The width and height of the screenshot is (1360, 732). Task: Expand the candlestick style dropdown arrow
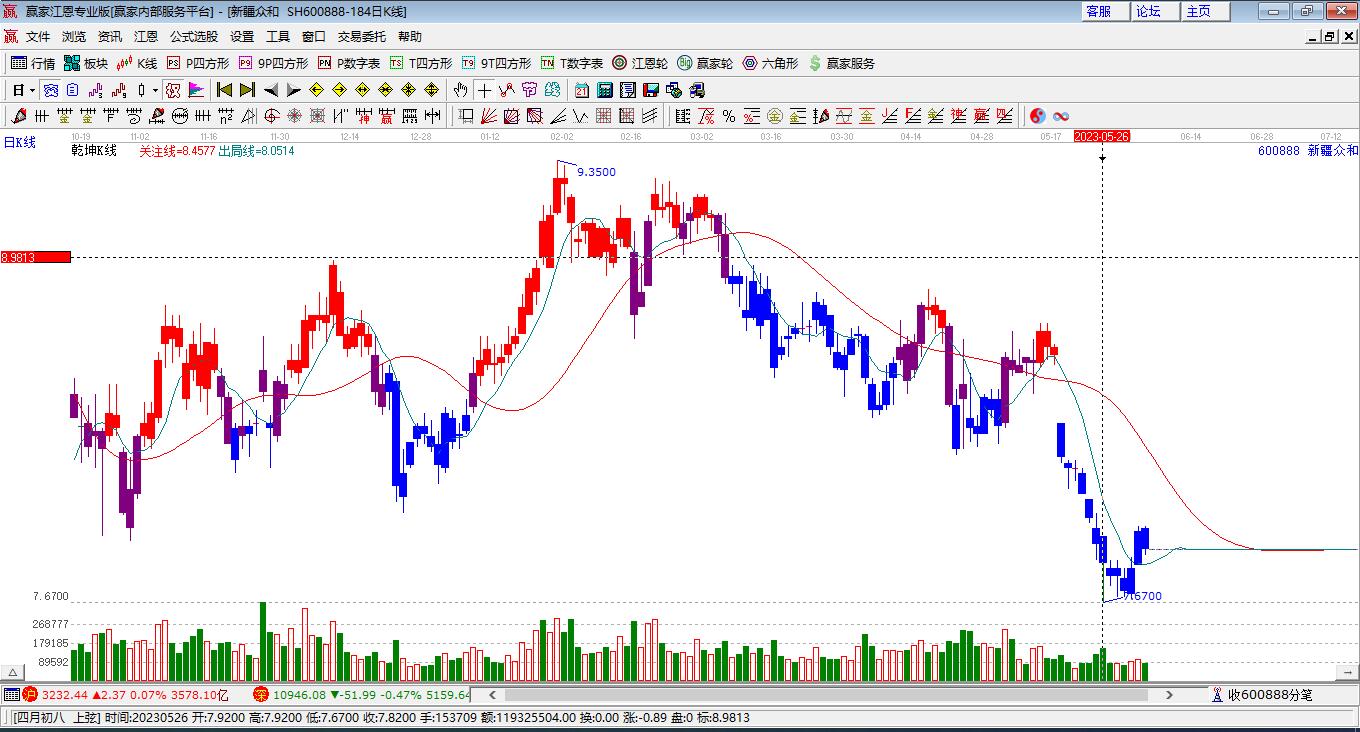pyautogui.click(x=155, y=90)
